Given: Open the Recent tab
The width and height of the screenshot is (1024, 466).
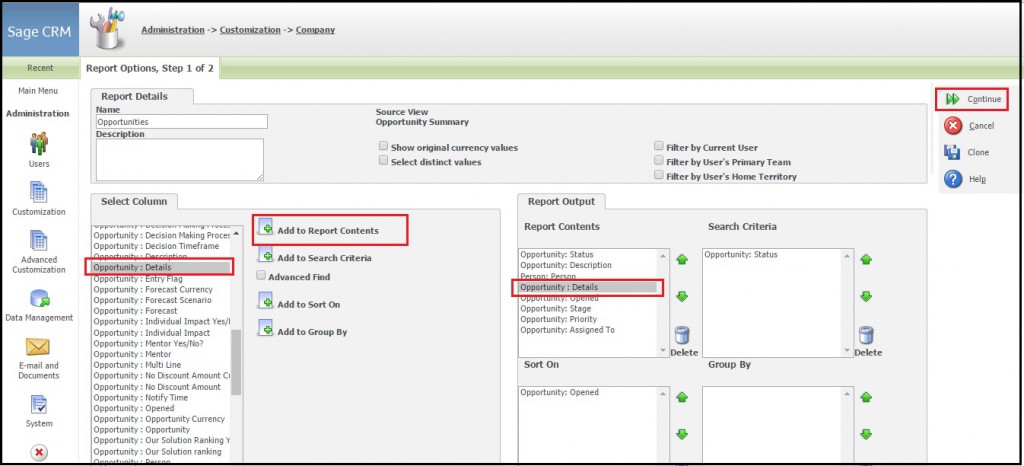Looking at the screenshot, I should pos(40,68).
